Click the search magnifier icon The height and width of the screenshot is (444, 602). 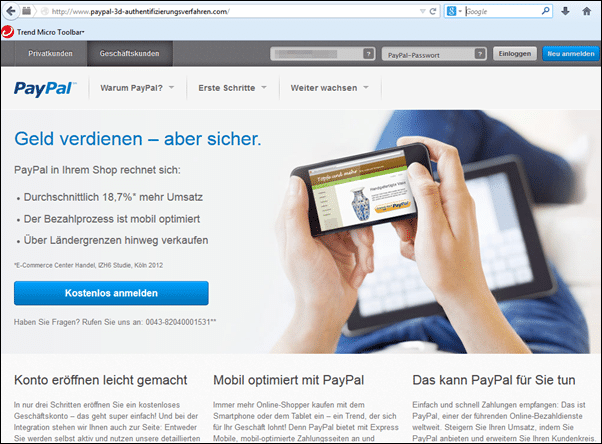tap(546, 11)
